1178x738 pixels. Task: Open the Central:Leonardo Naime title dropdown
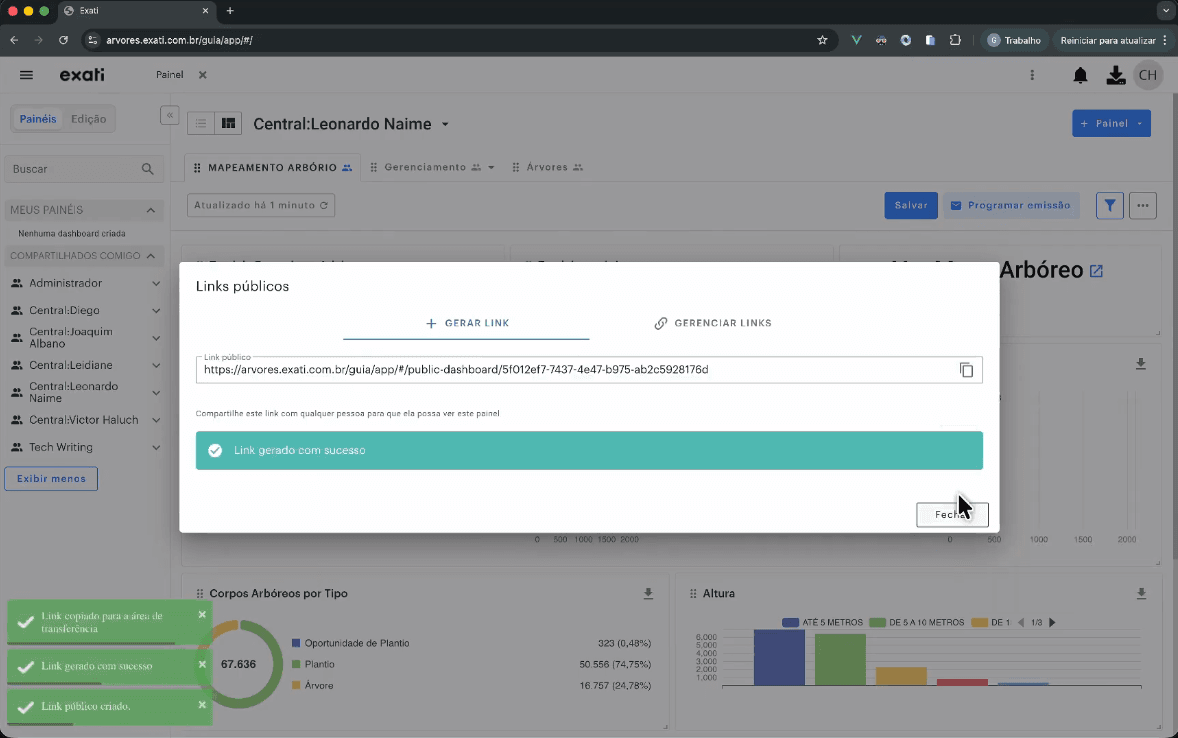(445, 124)
